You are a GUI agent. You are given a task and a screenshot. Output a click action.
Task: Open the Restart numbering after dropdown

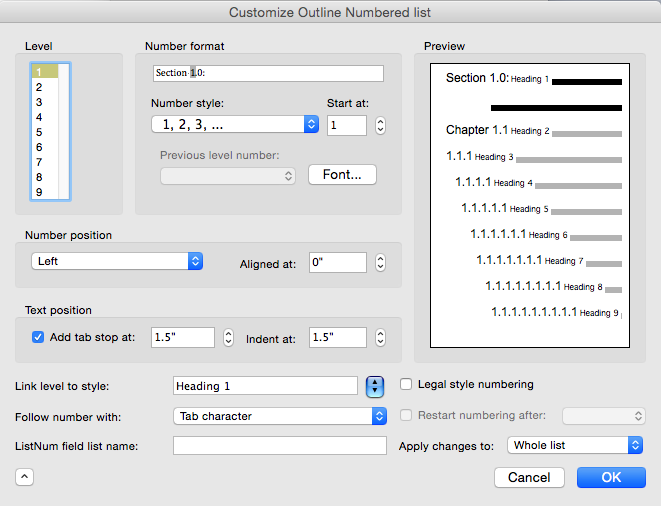604,416
